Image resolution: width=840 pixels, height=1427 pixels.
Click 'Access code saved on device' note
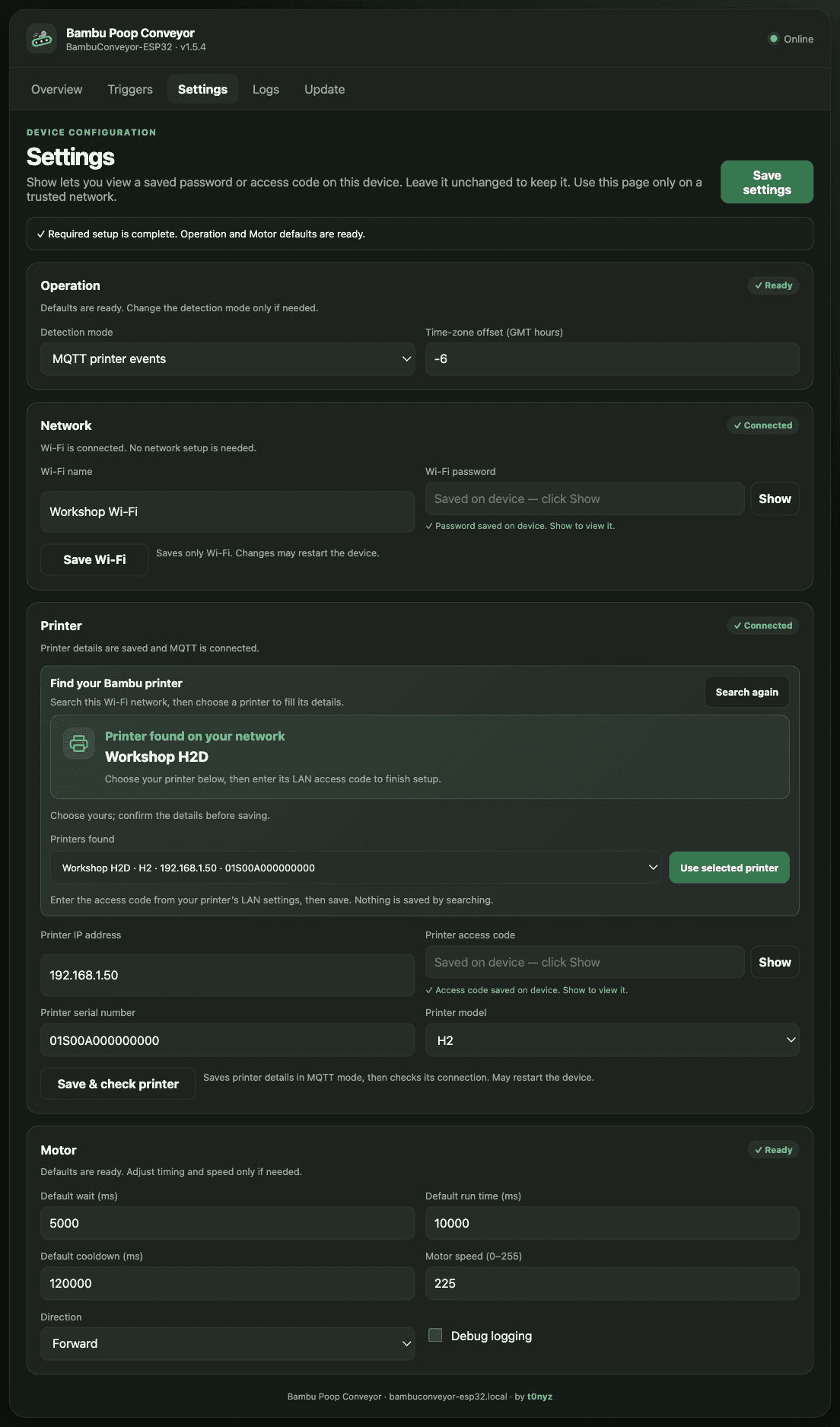(x=527, y=990)
